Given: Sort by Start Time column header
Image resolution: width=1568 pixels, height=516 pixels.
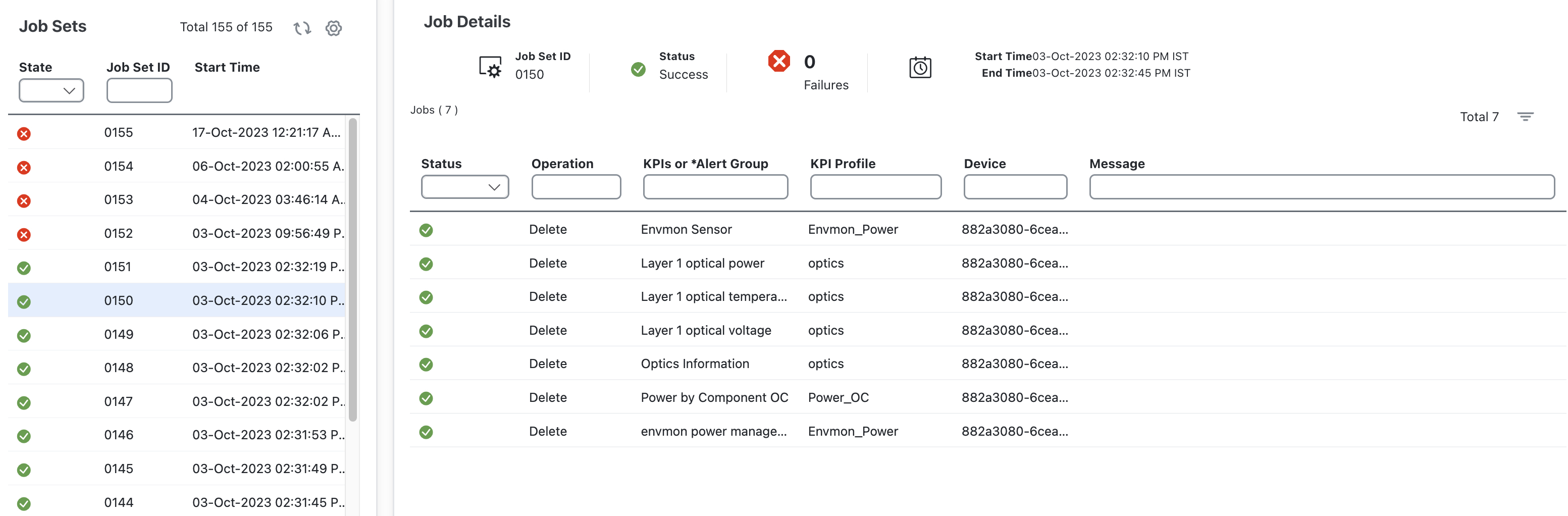Looking at the screenshot, I should 227,68.
